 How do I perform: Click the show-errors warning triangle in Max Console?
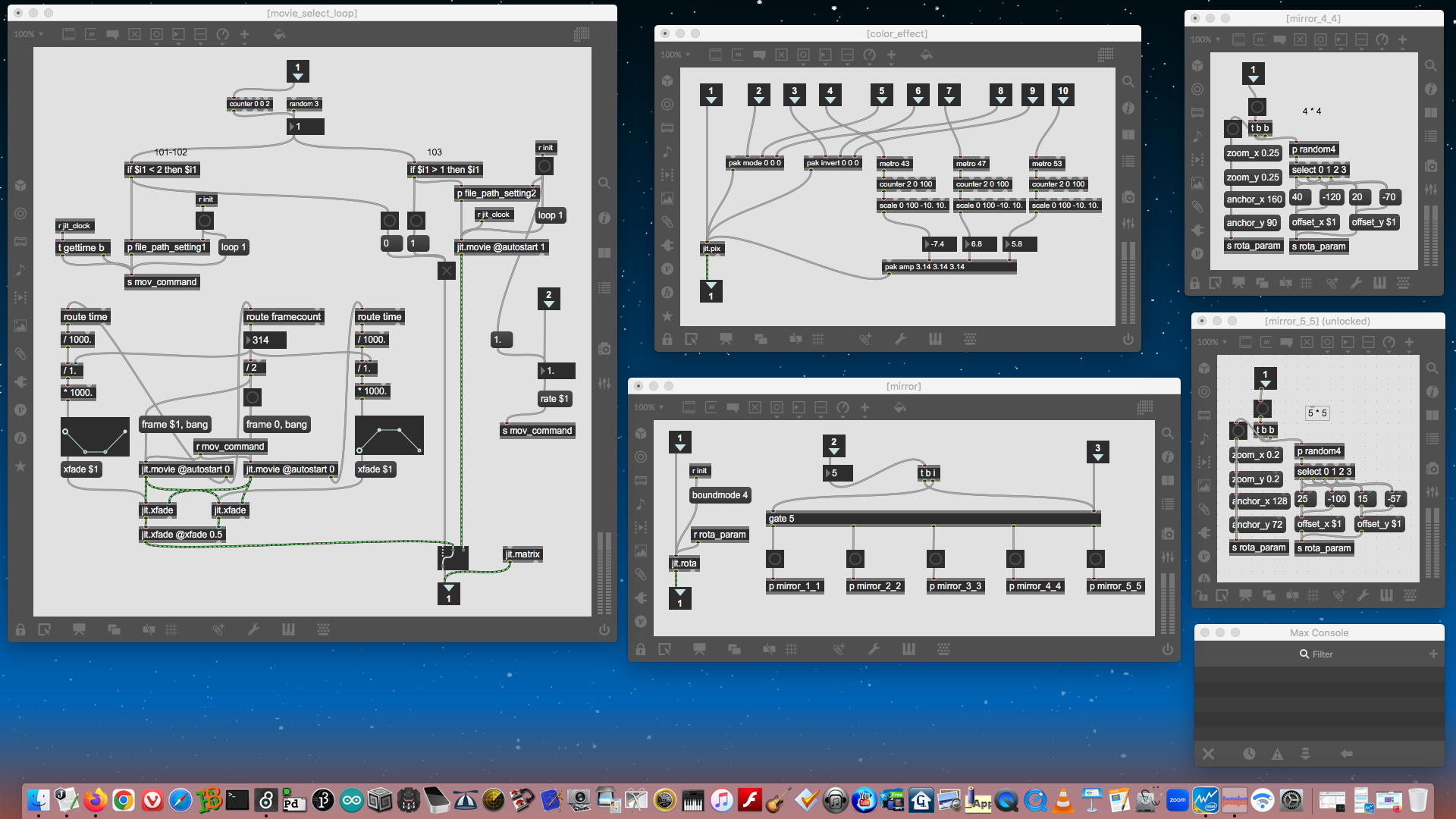coord(1277,754)
